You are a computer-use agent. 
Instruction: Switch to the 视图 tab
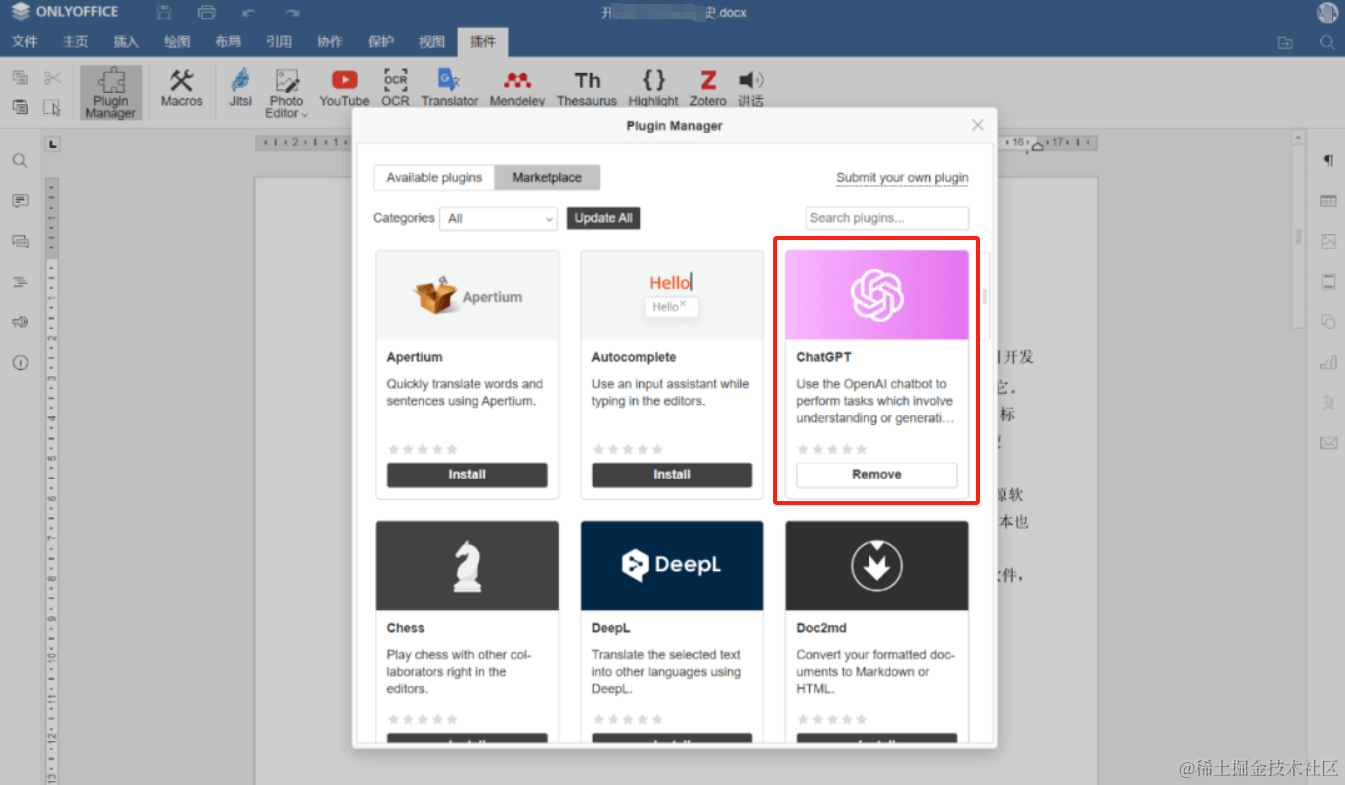click(x=432, y=42)
